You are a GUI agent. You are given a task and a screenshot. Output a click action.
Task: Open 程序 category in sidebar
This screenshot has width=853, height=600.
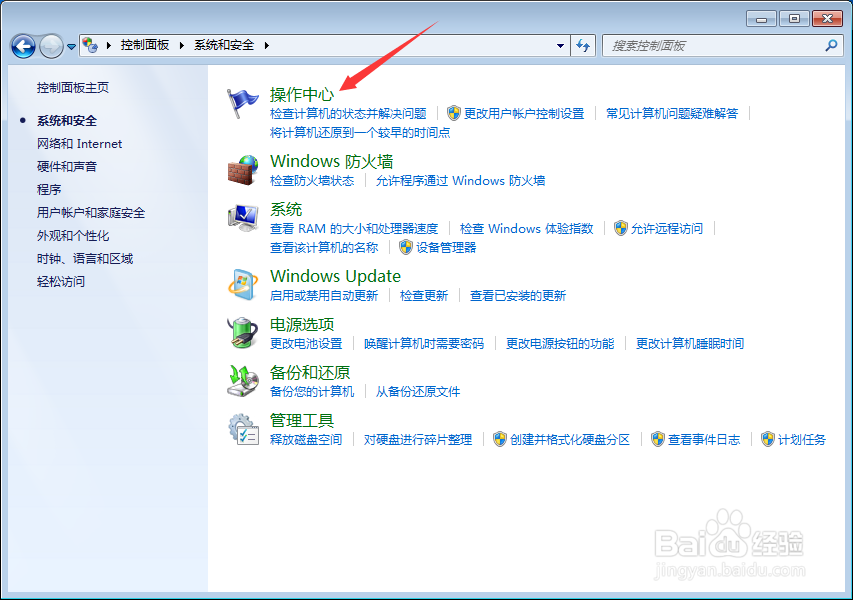(x=49, y=189)
